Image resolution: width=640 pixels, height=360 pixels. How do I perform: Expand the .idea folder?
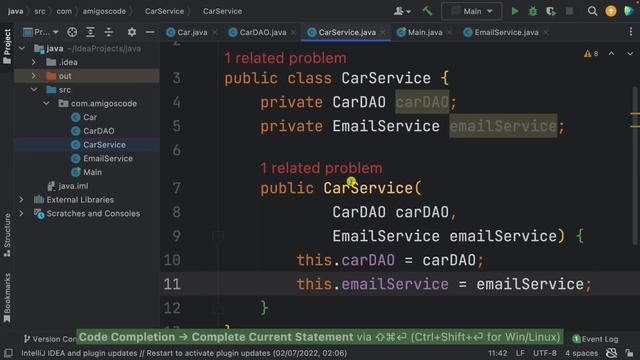(33, 62)
